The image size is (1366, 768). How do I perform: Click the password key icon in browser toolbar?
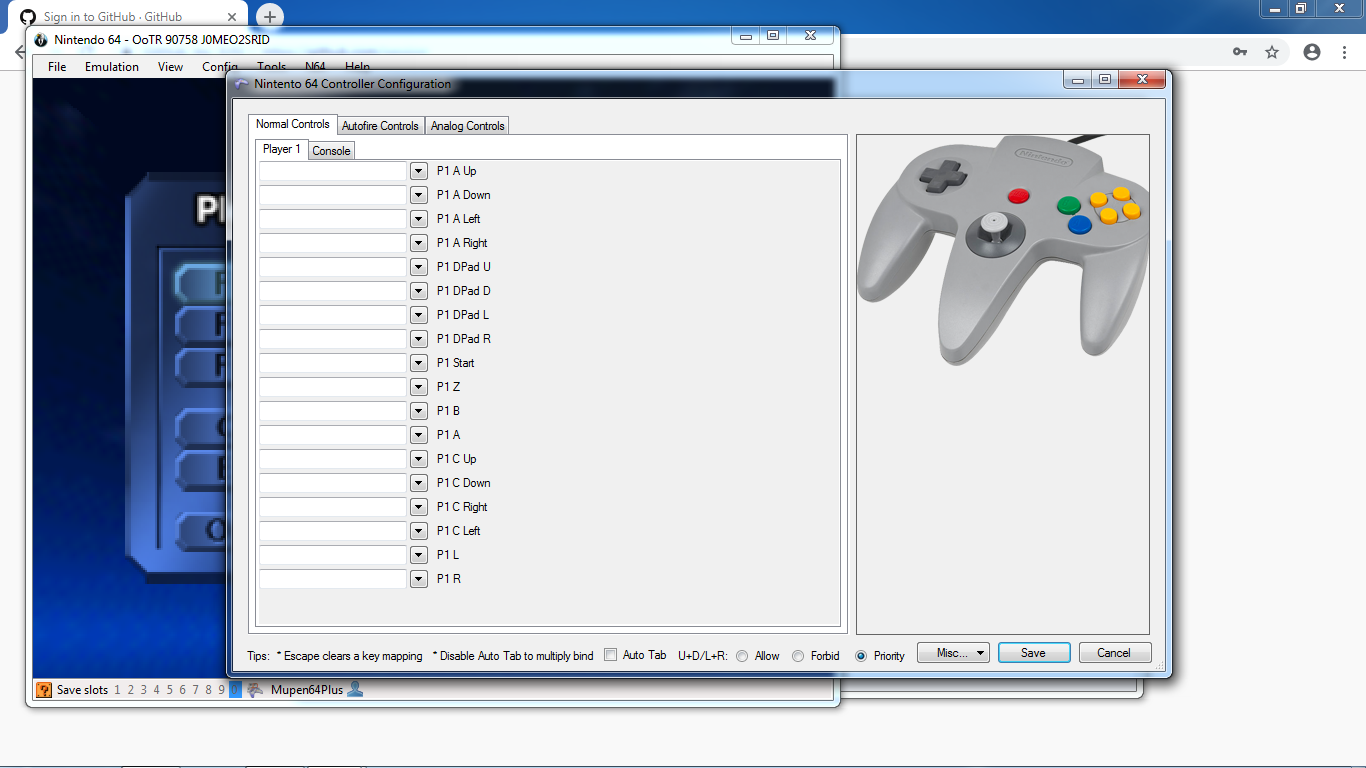tap(1240, 52)
